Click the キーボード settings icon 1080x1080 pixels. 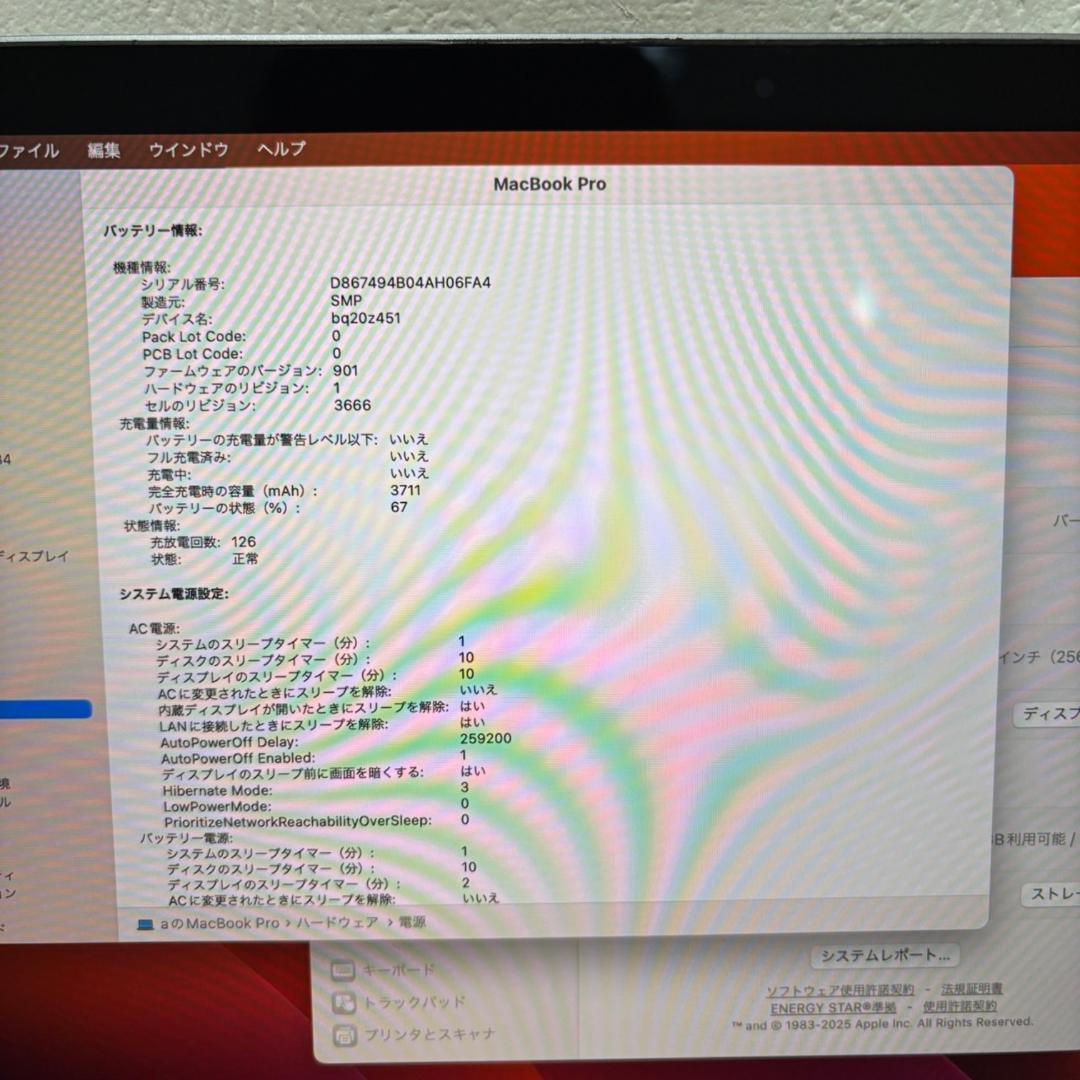(344, 968)
